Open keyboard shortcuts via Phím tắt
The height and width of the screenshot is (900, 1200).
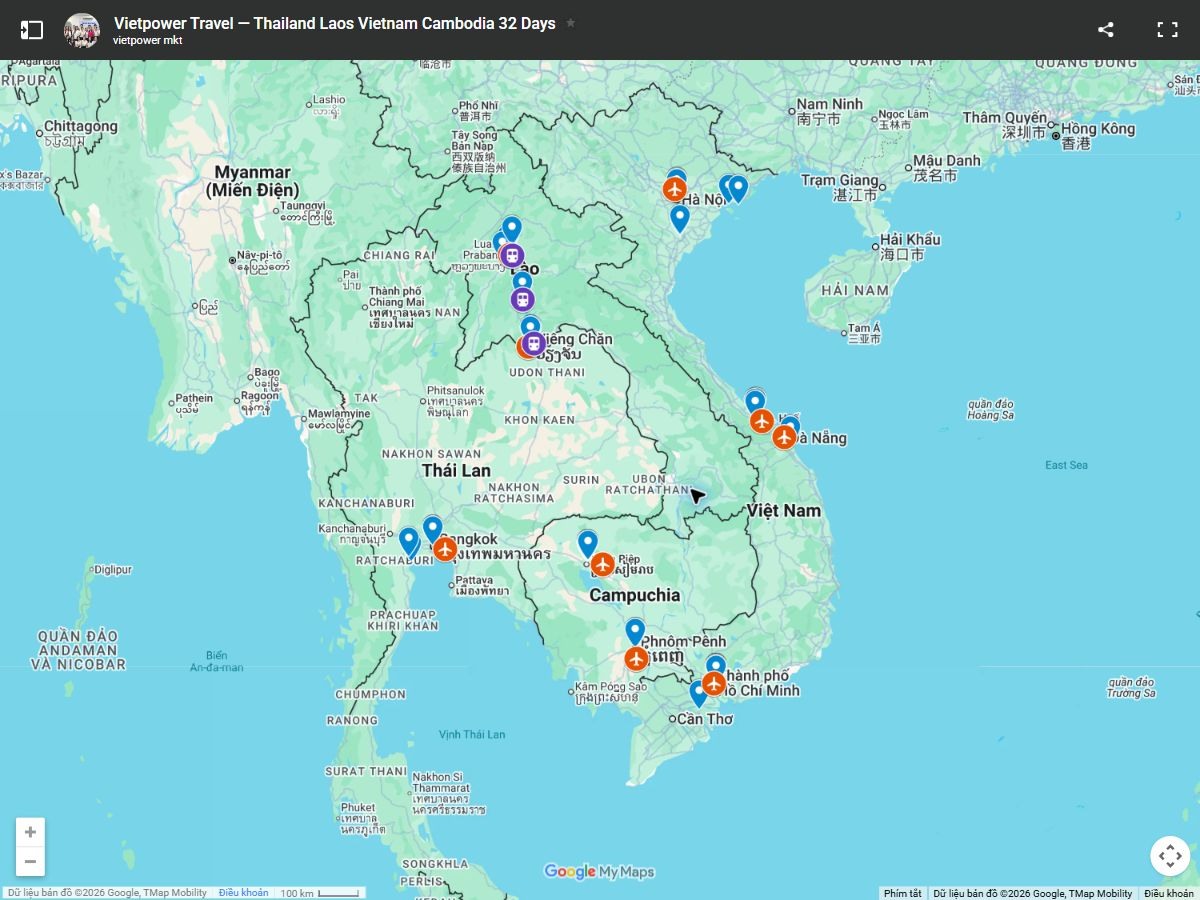tap(903, 893)
